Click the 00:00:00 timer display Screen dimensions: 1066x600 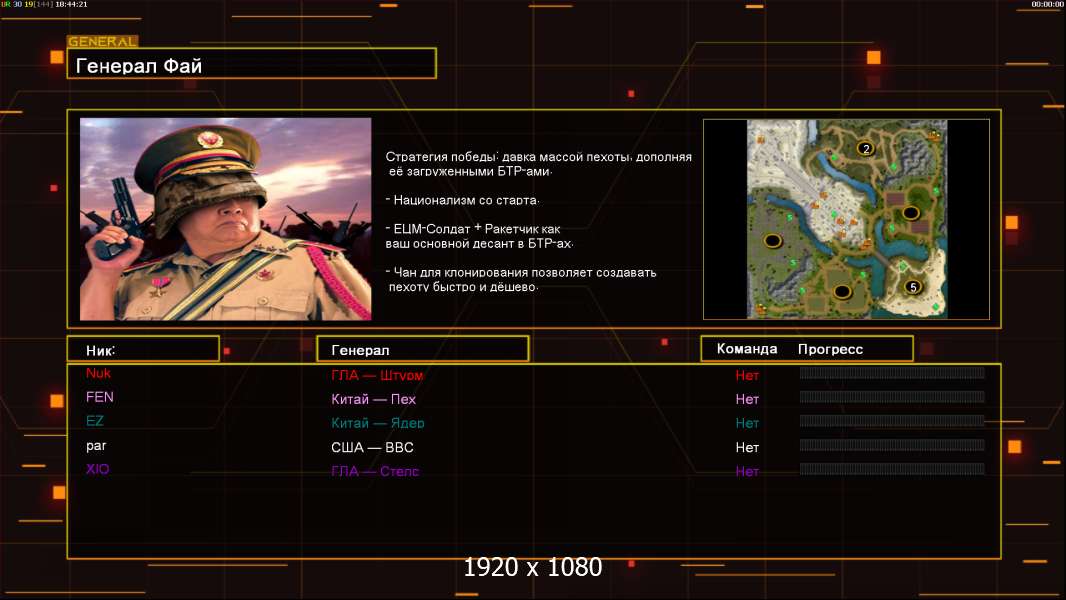[1047, 5]
